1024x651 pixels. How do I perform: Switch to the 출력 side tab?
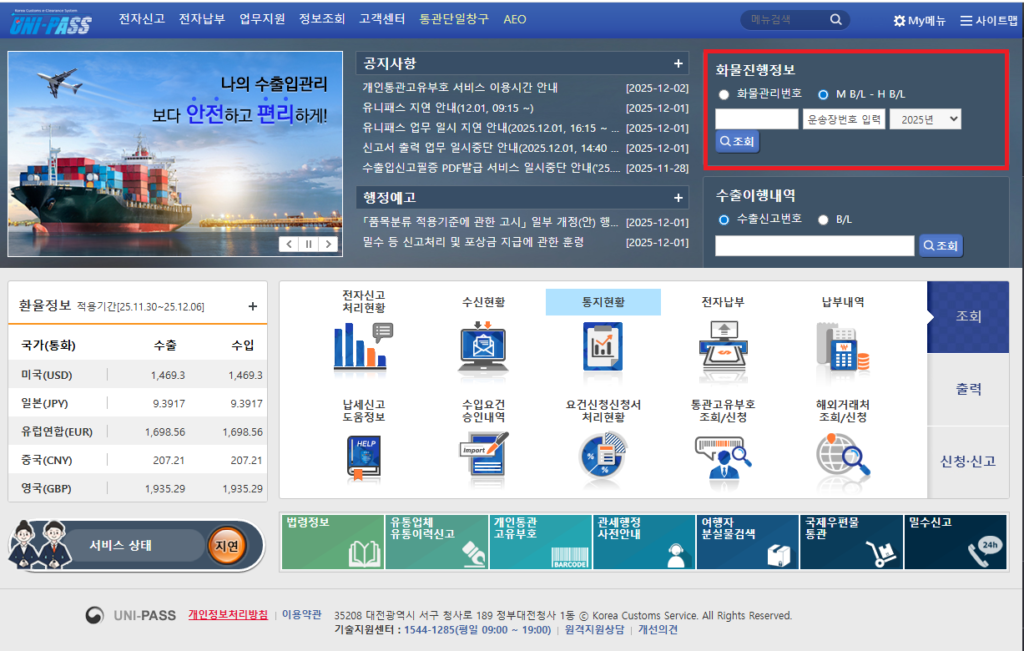(x=968, y=389)
